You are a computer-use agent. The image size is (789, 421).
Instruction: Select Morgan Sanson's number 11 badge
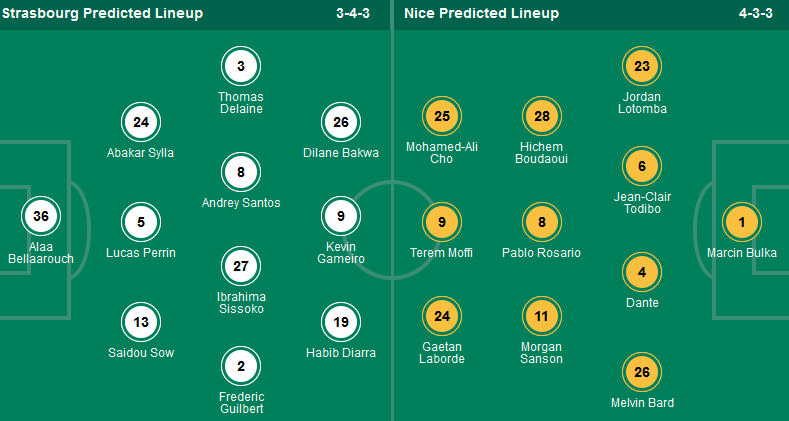541,317
